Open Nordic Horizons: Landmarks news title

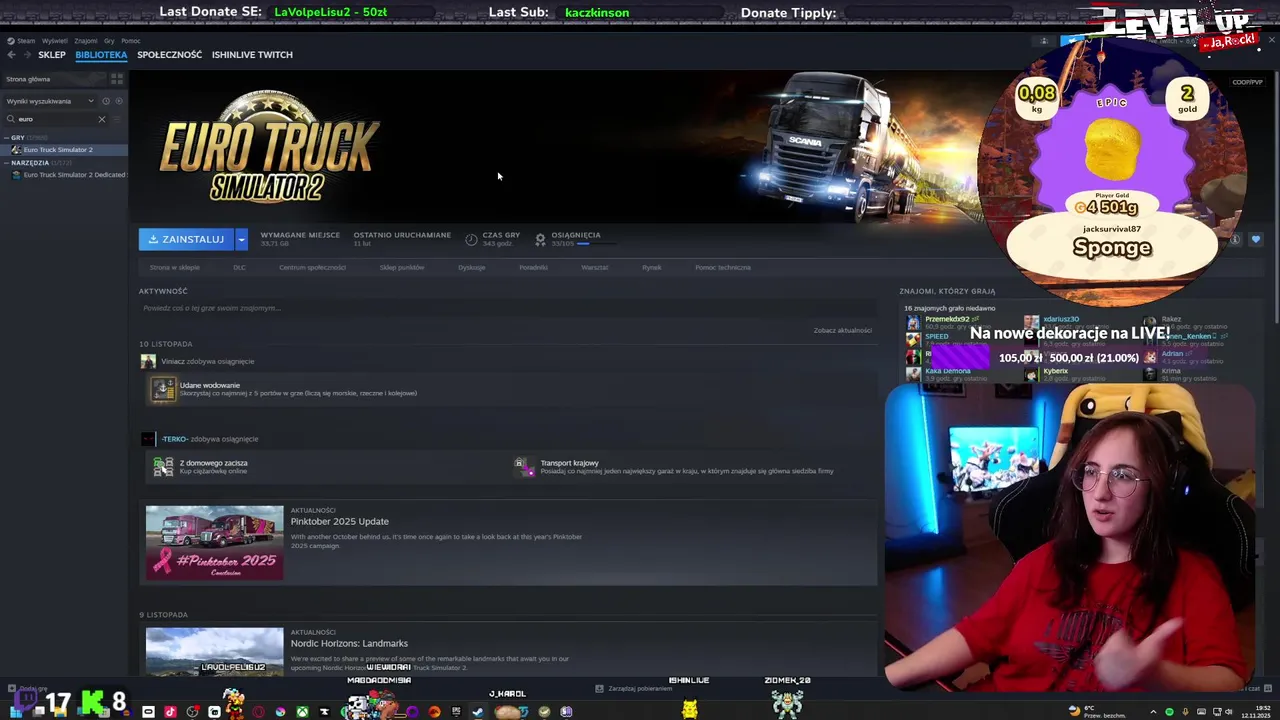click(349, 643)
